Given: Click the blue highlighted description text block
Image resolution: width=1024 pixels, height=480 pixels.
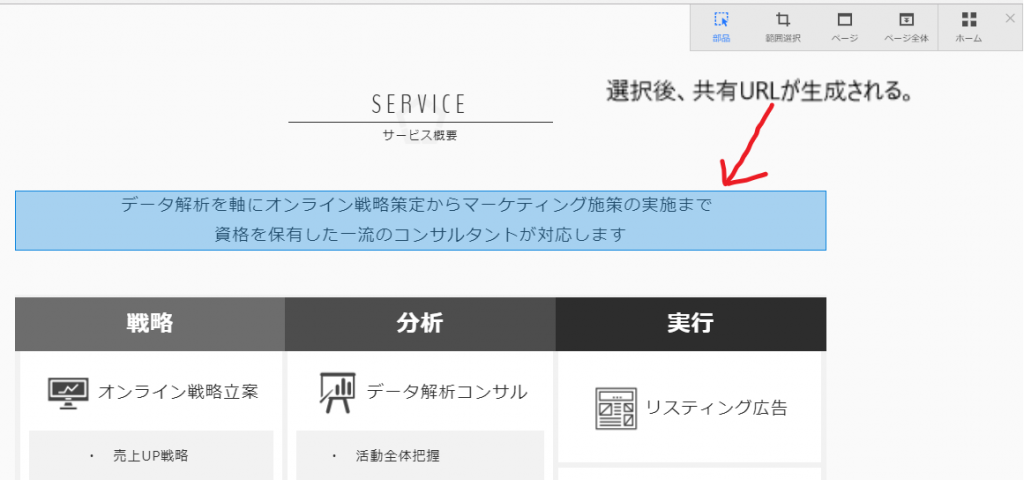Looking at the screenshot, I should [x=420, y=220].
